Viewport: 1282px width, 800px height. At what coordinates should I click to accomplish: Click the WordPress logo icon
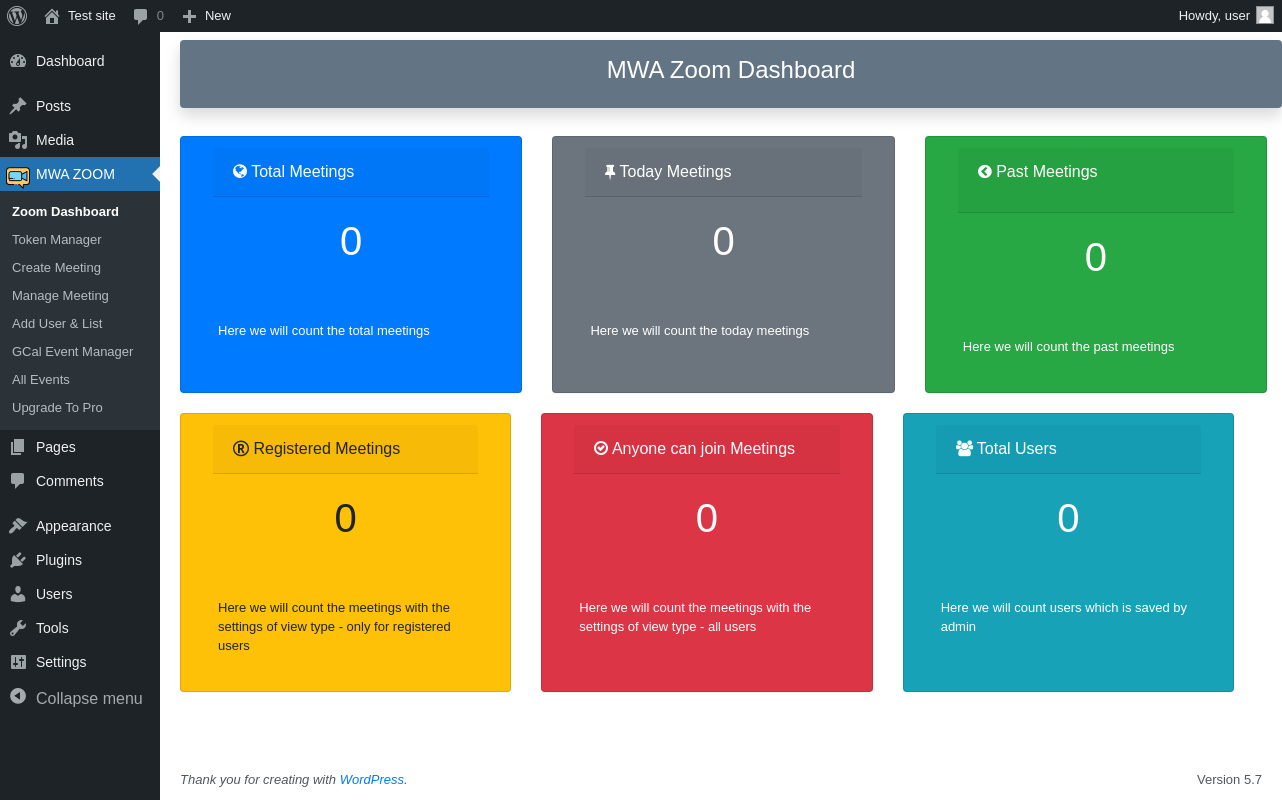click(17, 16)
